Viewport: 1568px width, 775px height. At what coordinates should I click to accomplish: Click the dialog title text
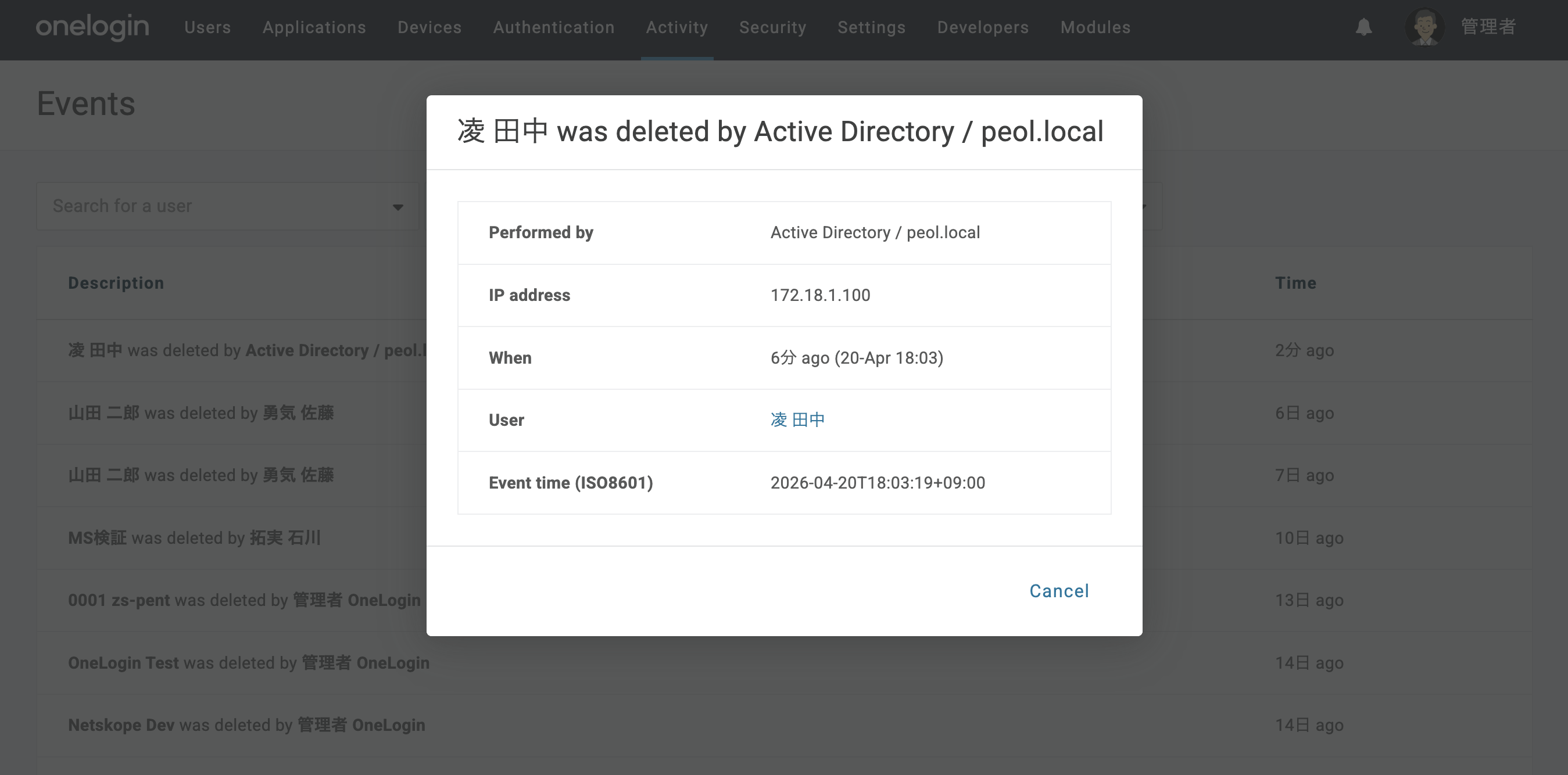click(781, 131)
